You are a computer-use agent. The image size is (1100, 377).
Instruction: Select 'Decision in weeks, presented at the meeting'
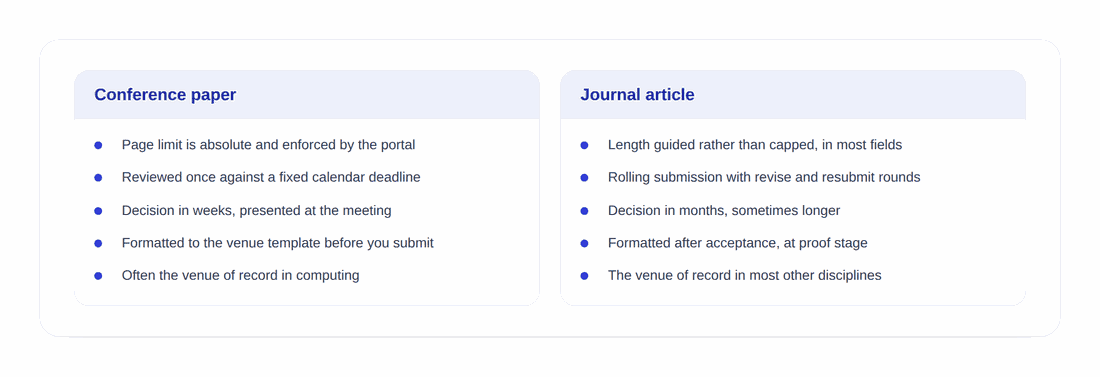coord(257,210)
